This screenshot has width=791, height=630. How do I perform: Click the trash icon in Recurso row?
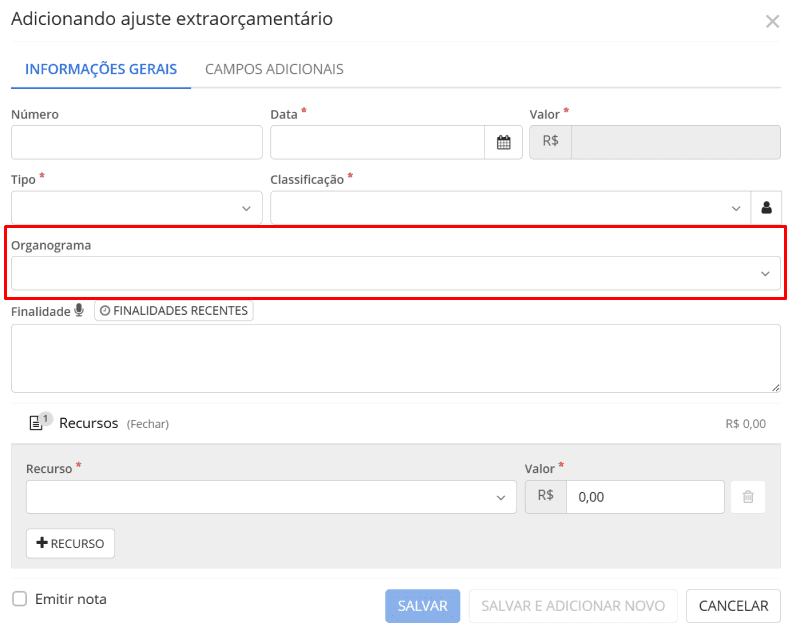(748, 497)
